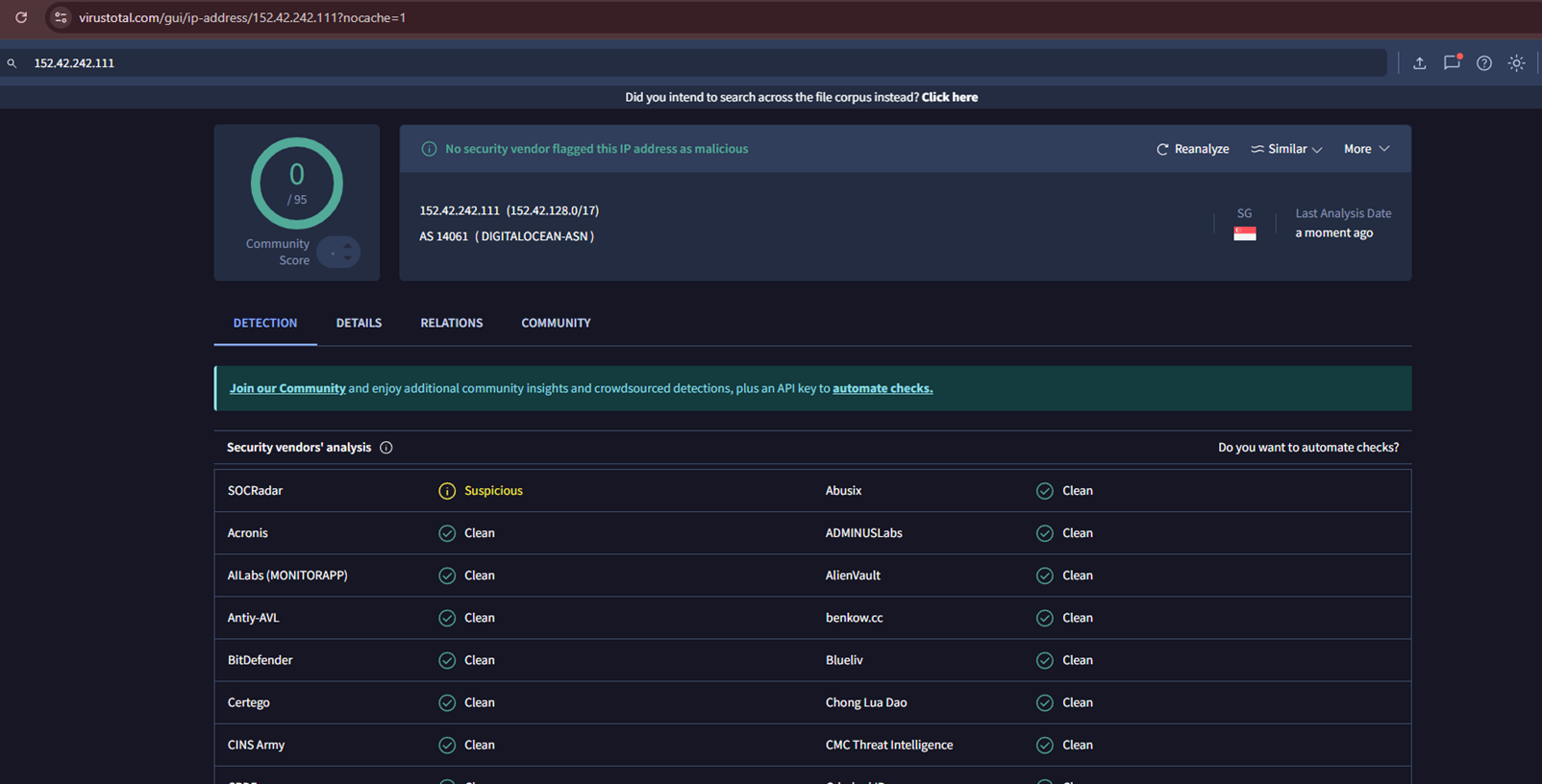Switch to the Details tab
This screenshot has width=1542, height=784.
[359, 323]
